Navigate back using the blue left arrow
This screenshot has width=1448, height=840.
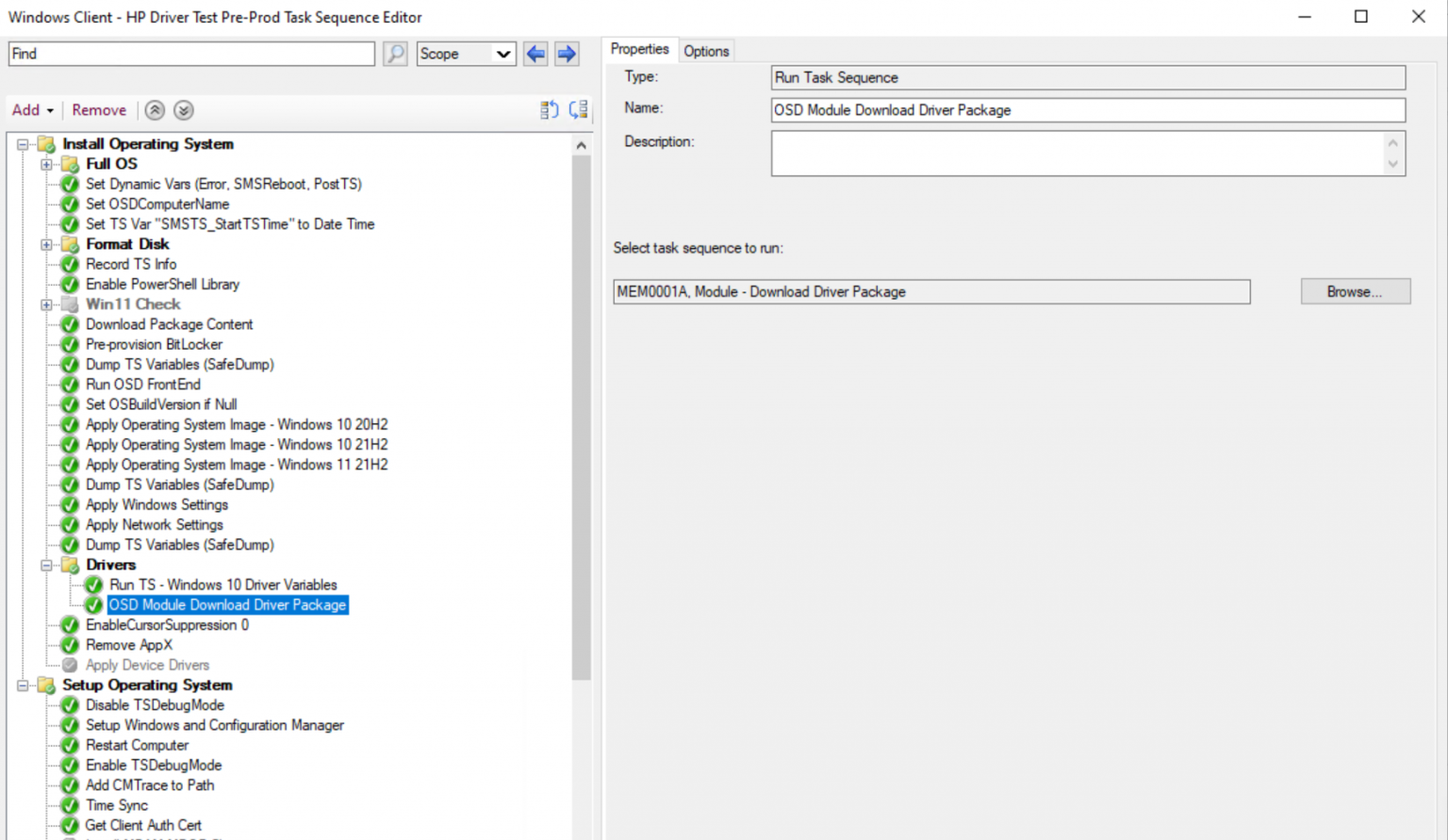coord(535,54)
